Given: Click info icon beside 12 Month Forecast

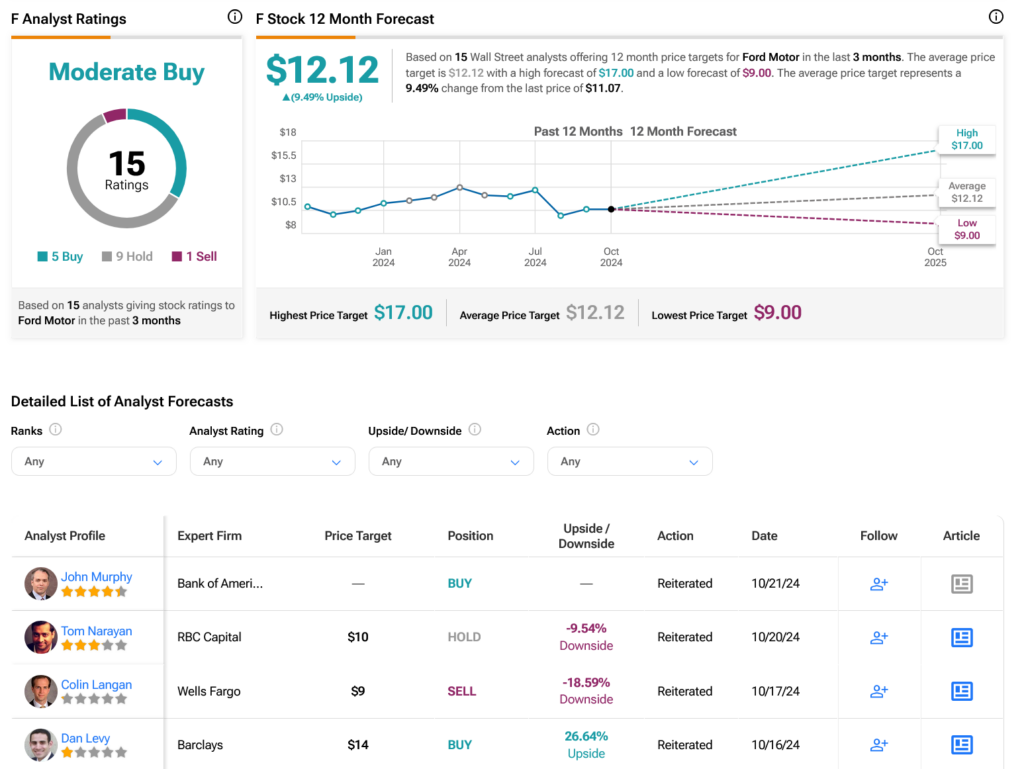Looking at the screenshot, I should [995, 17].
